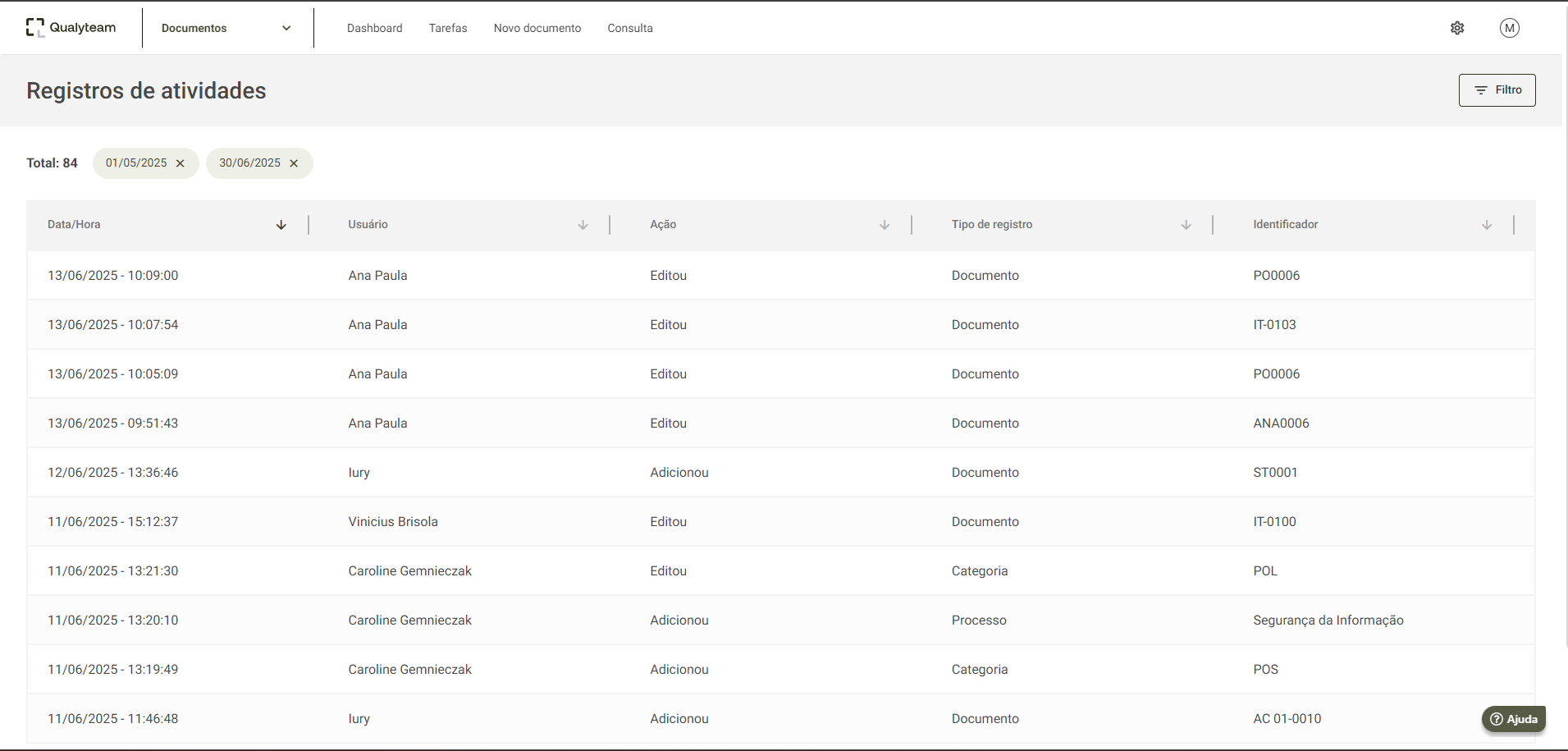Click identifier AC 01-0010
Image resolution: width=1568 pixels, height=751 pixels.
pyautogui.click(x=1287, y=719)
